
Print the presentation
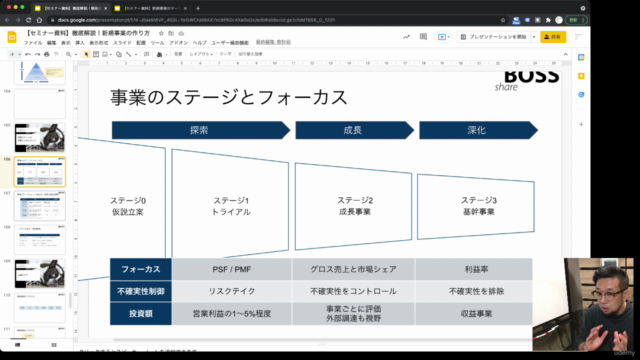(47, 54)
